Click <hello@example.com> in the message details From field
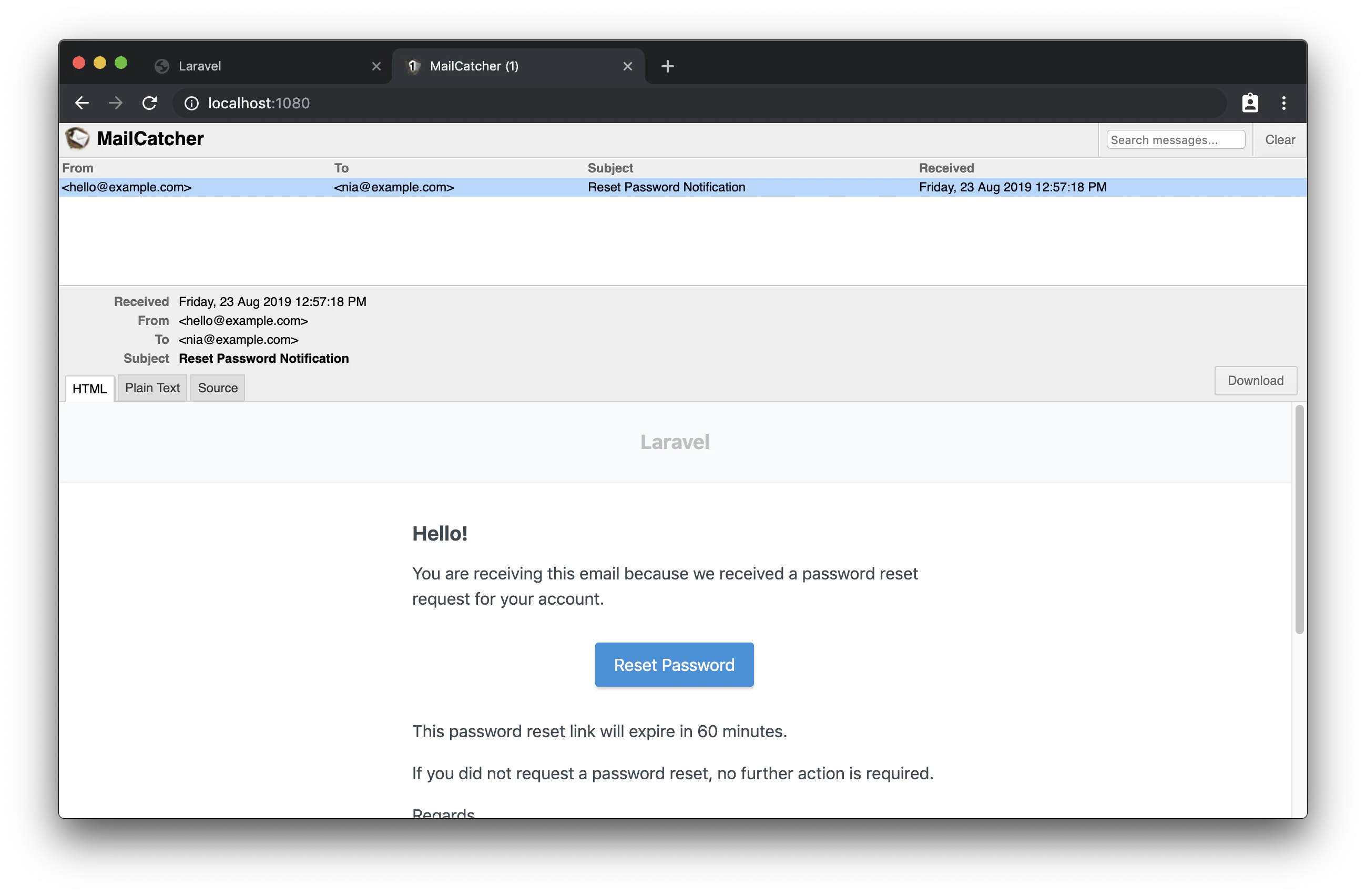This screenshot has width=1366, height=896. pyautogui.click(x=243, y=321)
